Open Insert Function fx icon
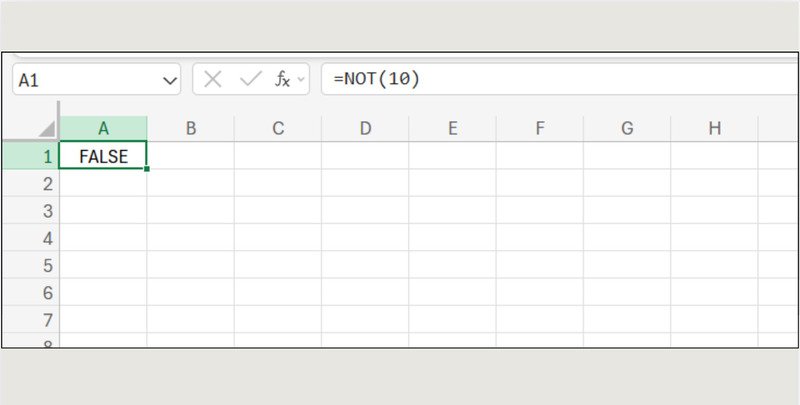This screenshot has width=800, height=405. pos(283,80)
